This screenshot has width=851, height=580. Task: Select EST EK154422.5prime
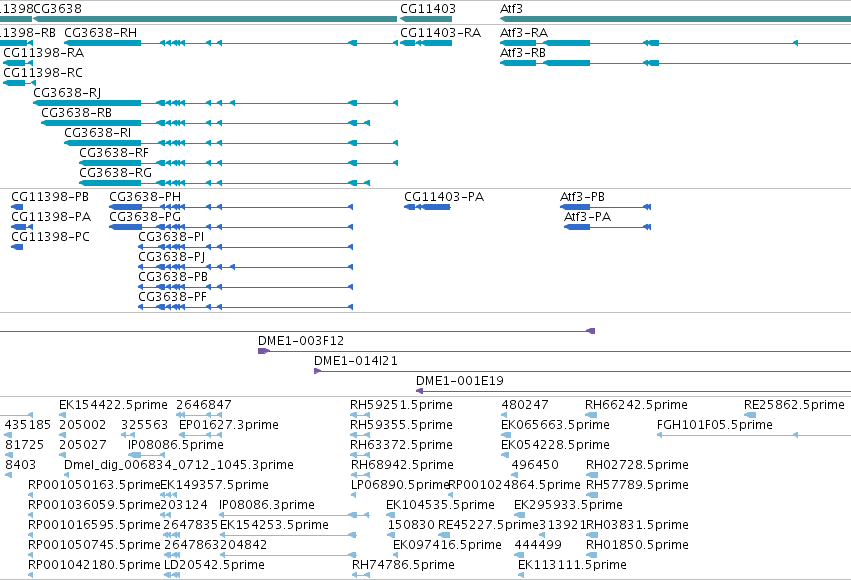(113, 405)
